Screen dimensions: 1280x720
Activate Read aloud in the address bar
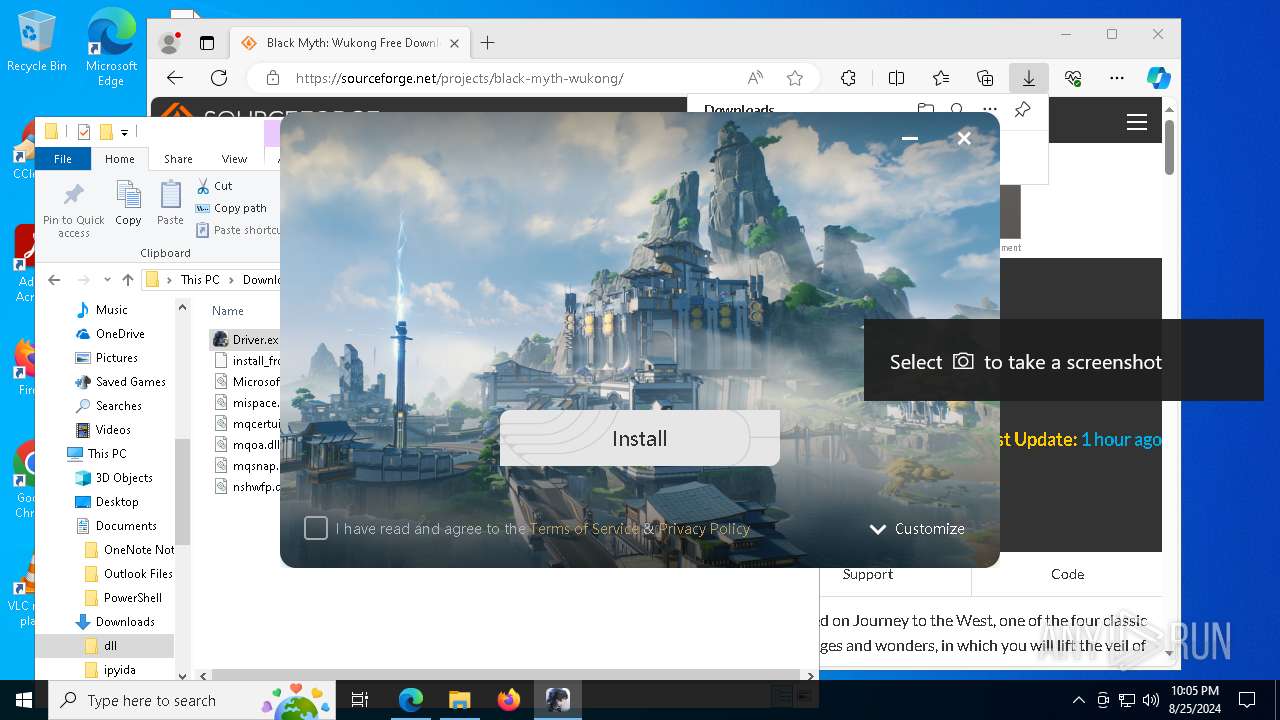(x=755, y=78)
